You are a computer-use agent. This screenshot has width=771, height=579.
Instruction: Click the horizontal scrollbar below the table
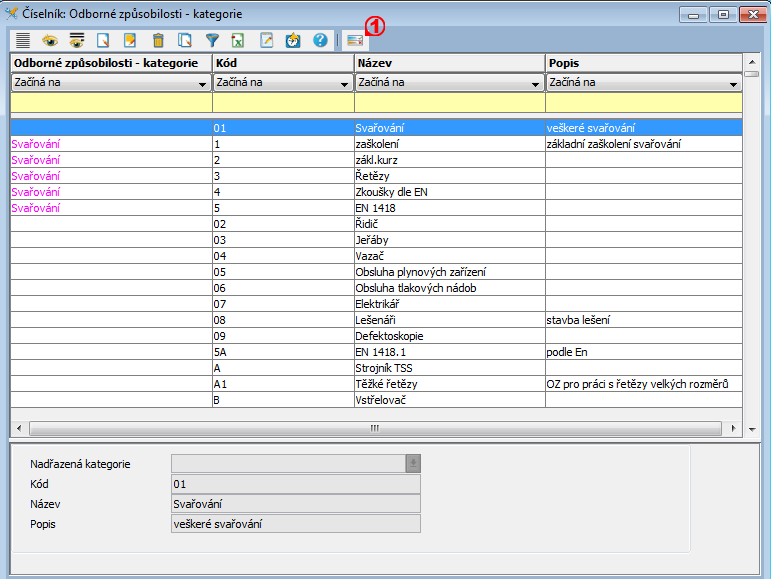(374, 428)
